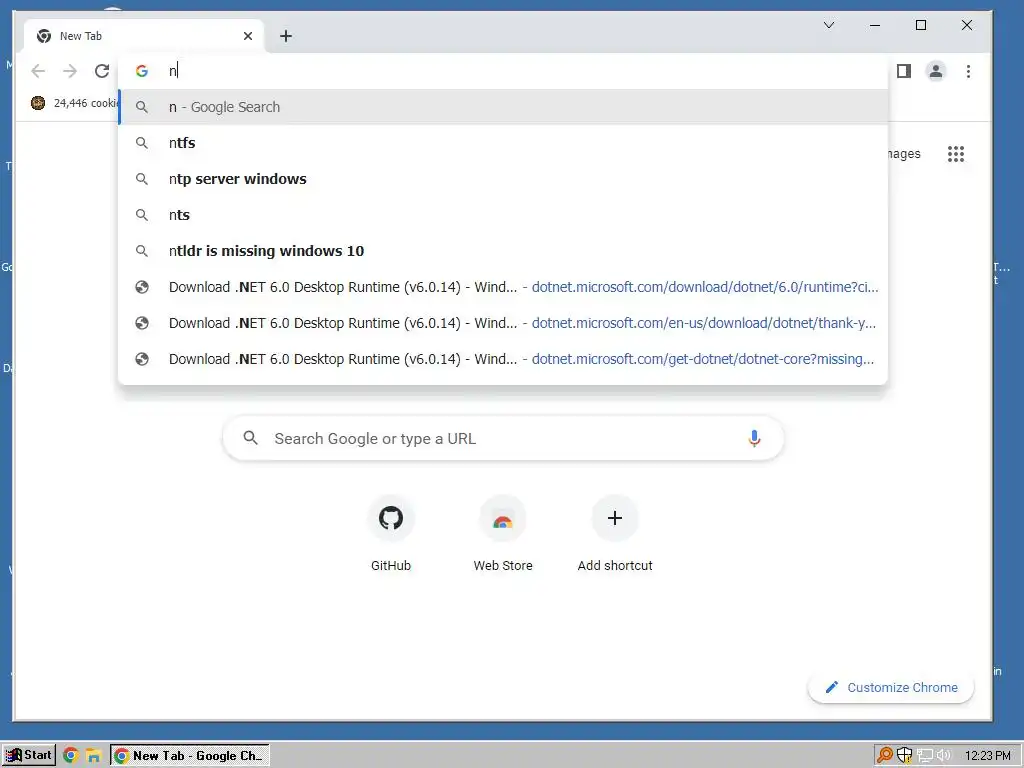Open the GitHub shortcut tile
Viewport: 1024px width, 768px height.
tap(391, 536)
